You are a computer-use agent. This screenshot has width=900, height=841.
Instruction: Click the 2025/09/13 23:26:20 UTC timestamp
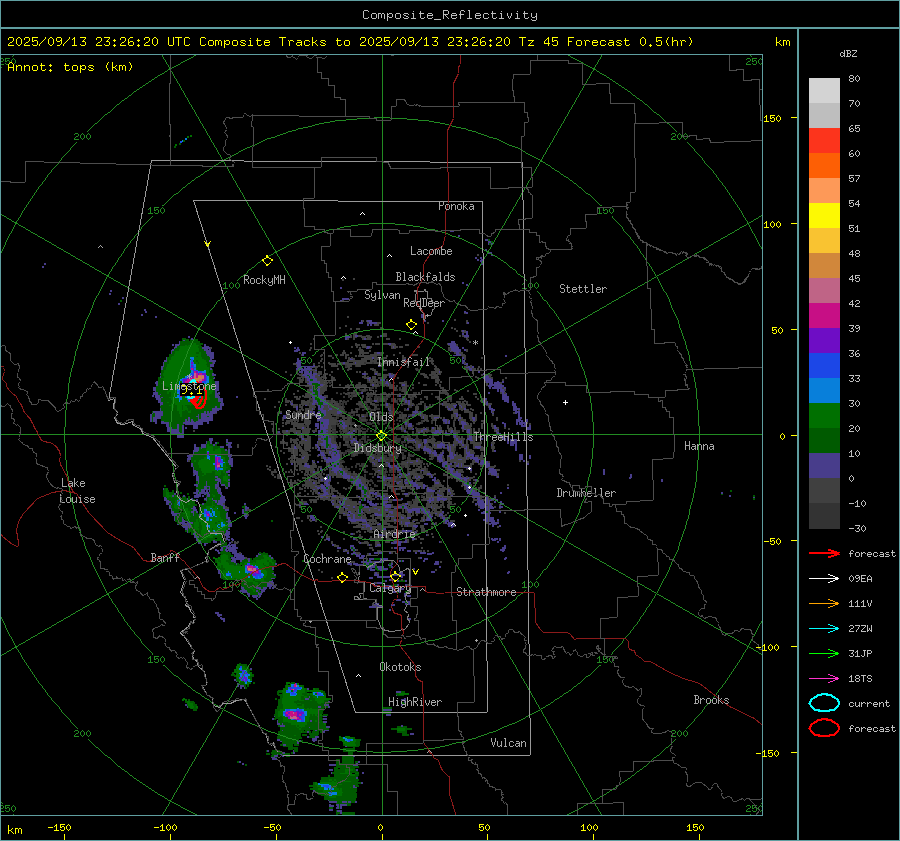(99, 42)
